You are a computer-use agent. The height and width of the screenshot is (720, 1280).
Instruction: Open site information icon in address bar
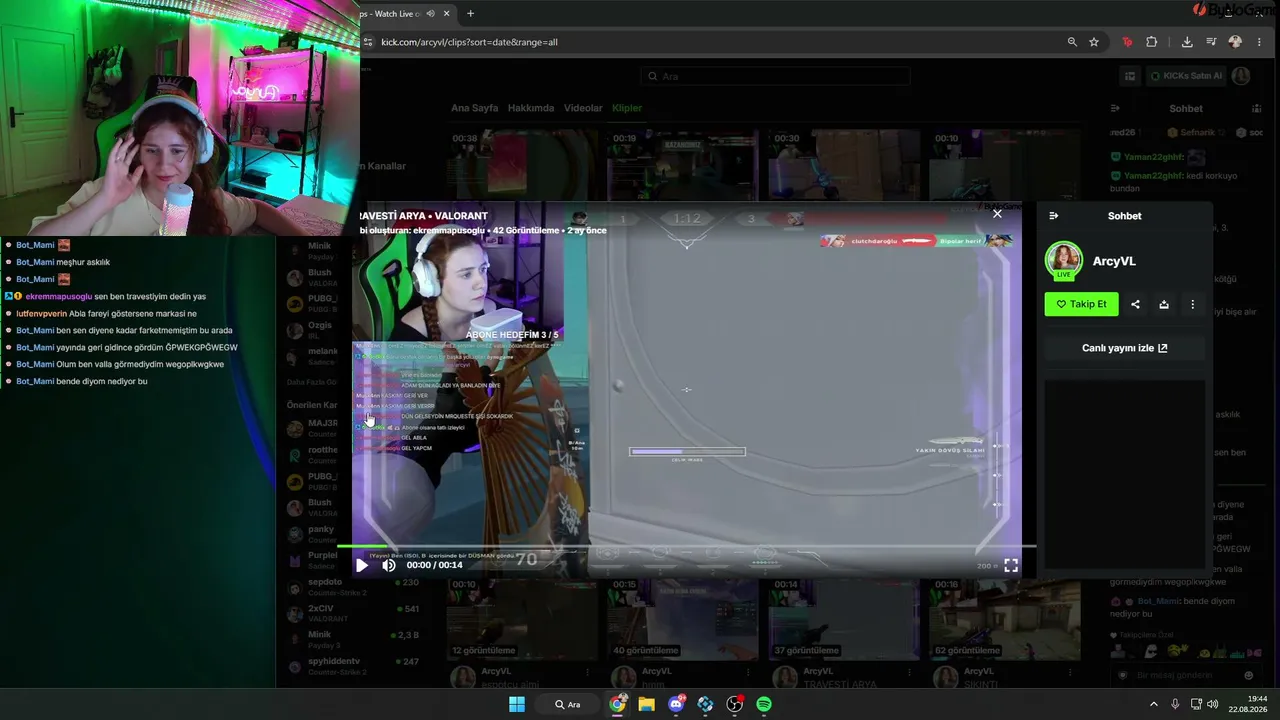click(x=368, y=42)
